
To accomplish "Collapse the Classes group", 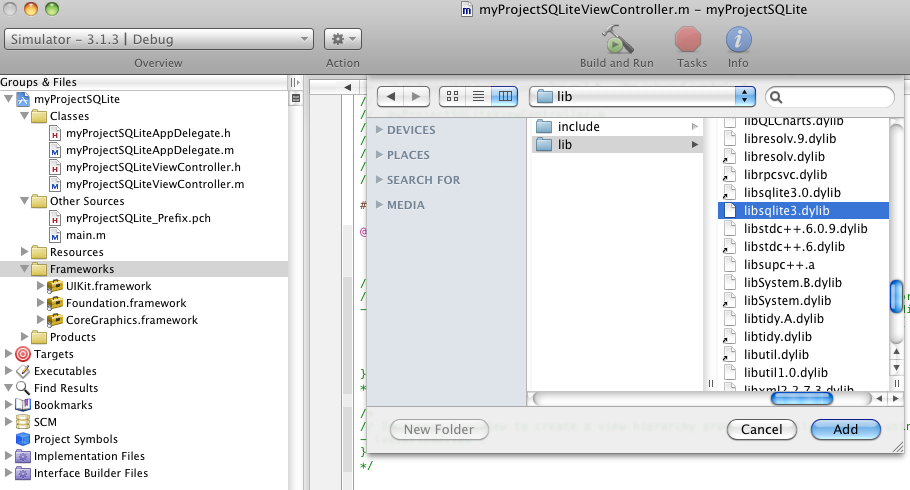I will [24, 116].
